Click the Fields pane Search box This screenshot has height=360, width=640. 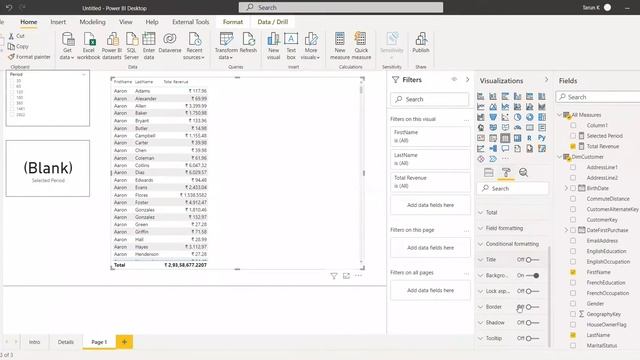tap(598, 97)
